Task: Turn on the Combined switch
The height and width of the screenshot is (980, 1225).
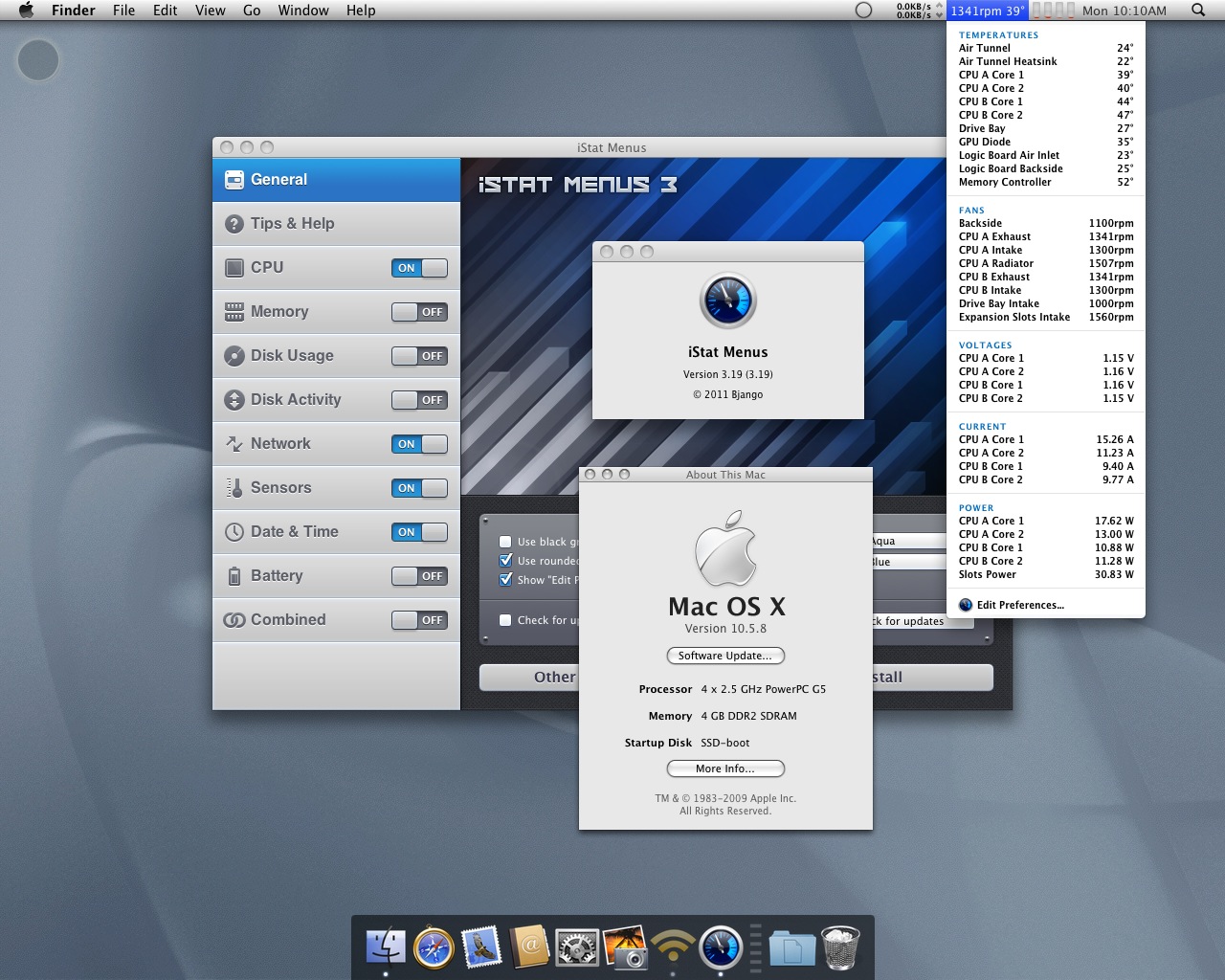Action: coord(419,620)
